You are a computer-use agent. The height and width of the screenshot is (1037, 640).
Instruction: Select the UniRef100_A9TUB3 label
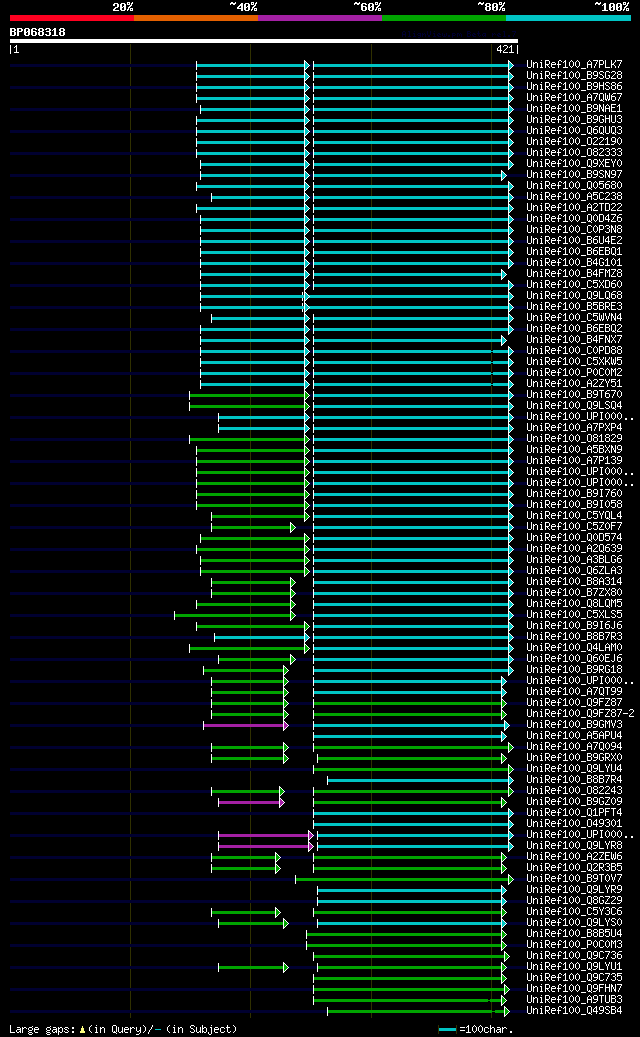coord(574,999)
